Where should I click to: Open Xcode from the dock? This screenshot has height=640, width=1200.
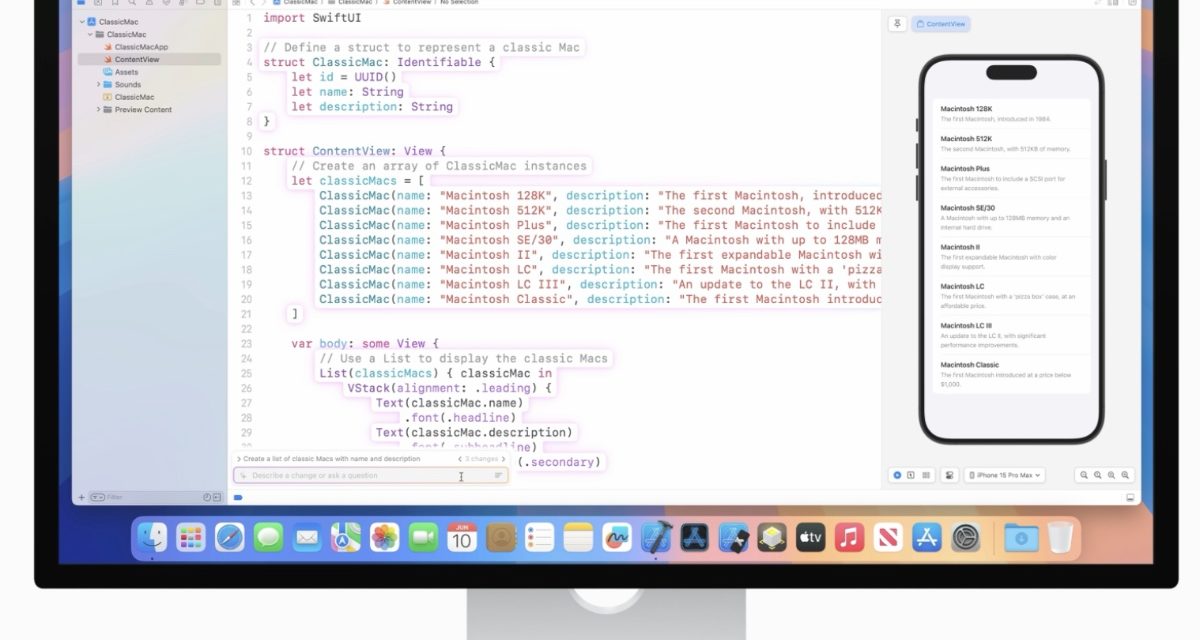pos(656,538)
